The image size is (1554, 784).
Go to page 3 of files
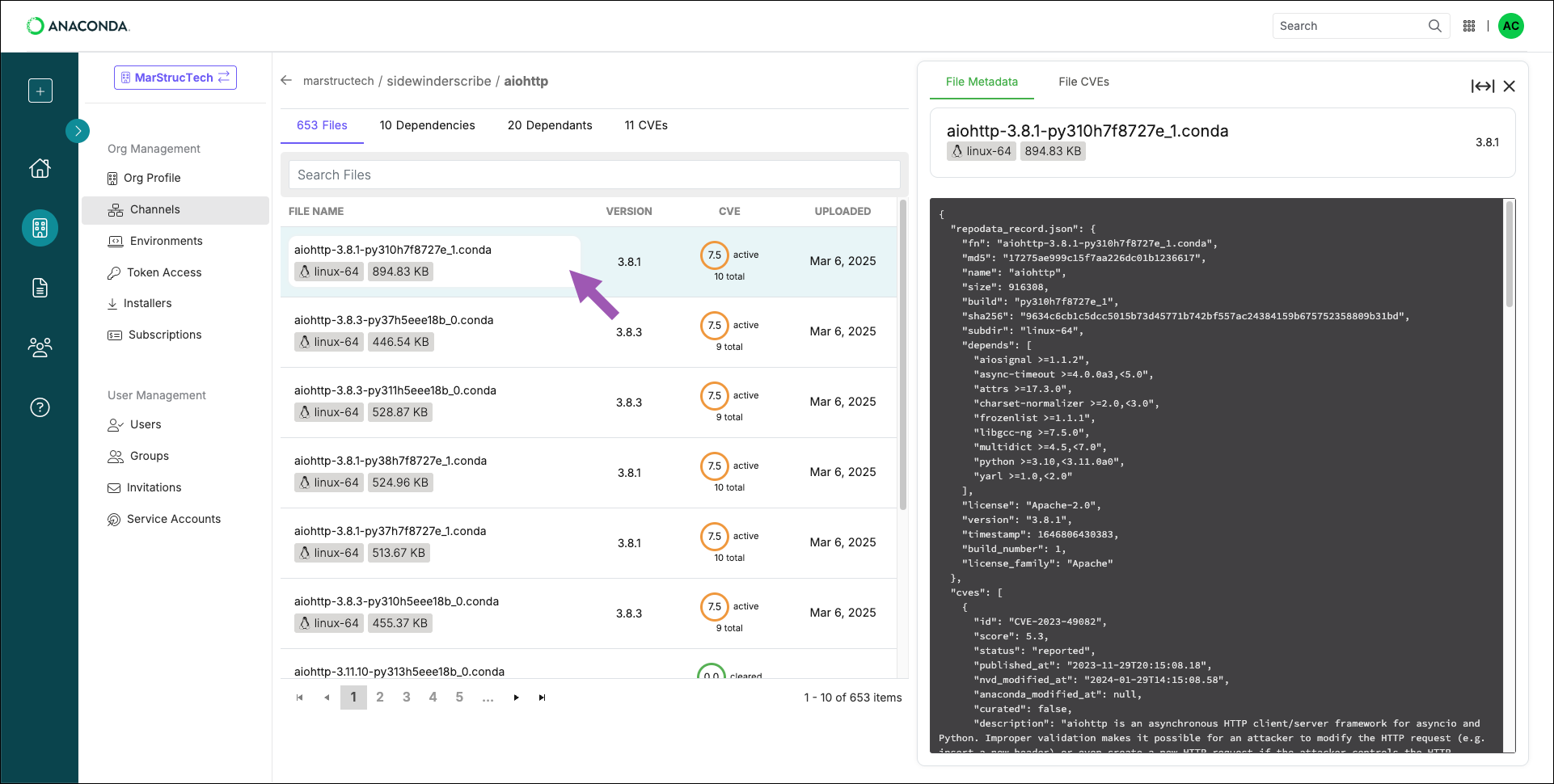[407, 698]
